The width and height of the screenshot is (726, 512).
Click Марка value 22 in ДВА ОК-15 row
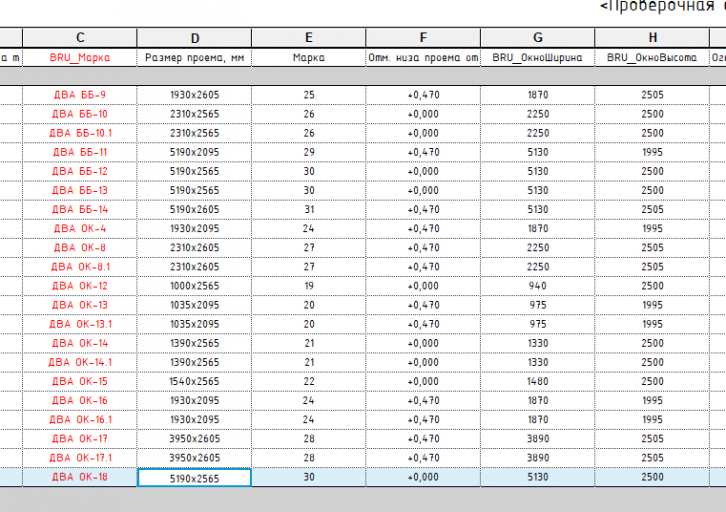pos(309,381)
